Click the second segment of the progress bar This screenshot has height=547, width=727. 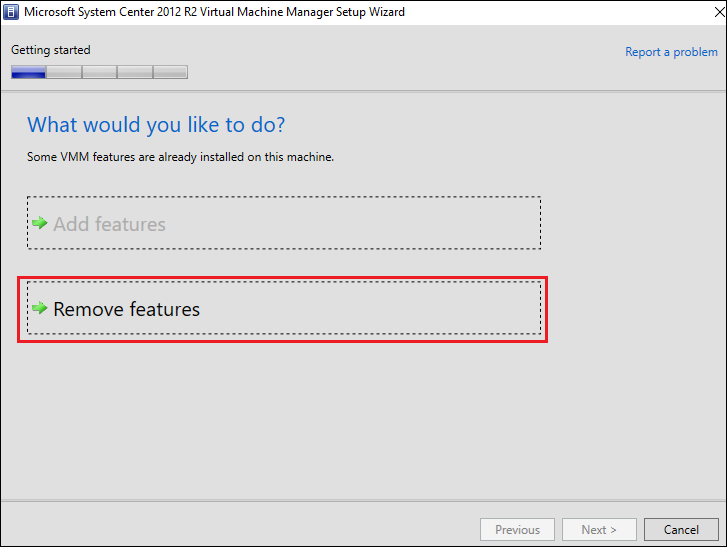point(64,72)
